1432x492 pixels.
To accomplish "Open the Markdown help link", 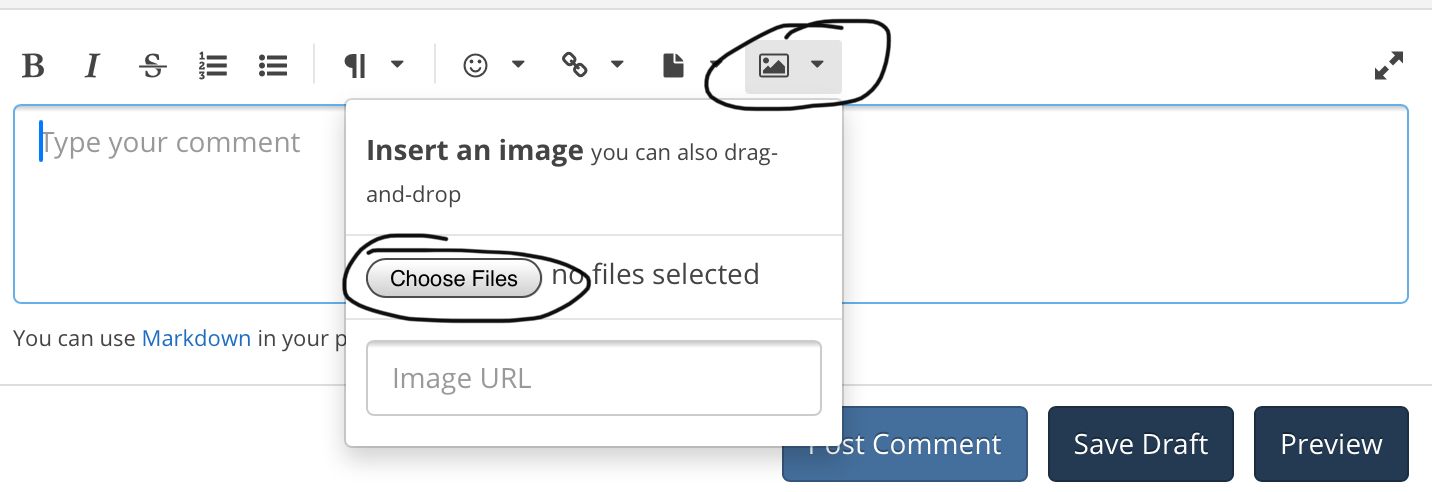I will (196, 338).
